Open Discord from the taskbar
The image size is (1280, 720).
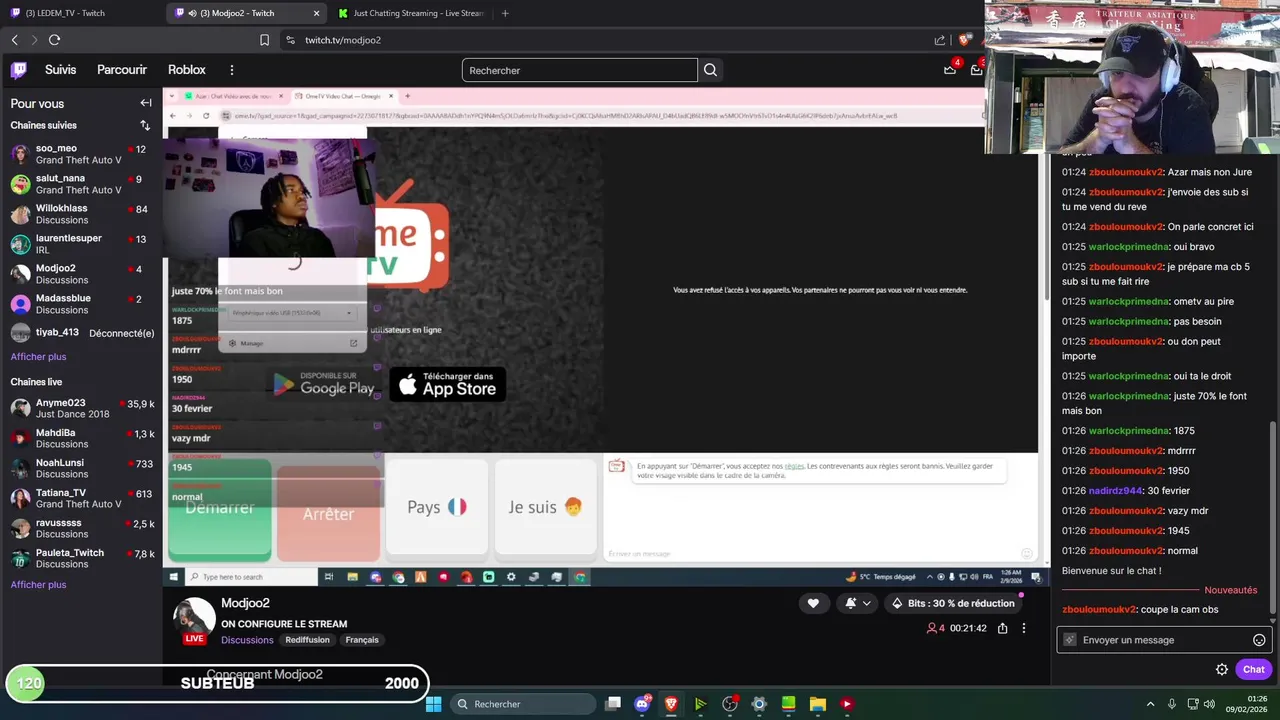642,704
